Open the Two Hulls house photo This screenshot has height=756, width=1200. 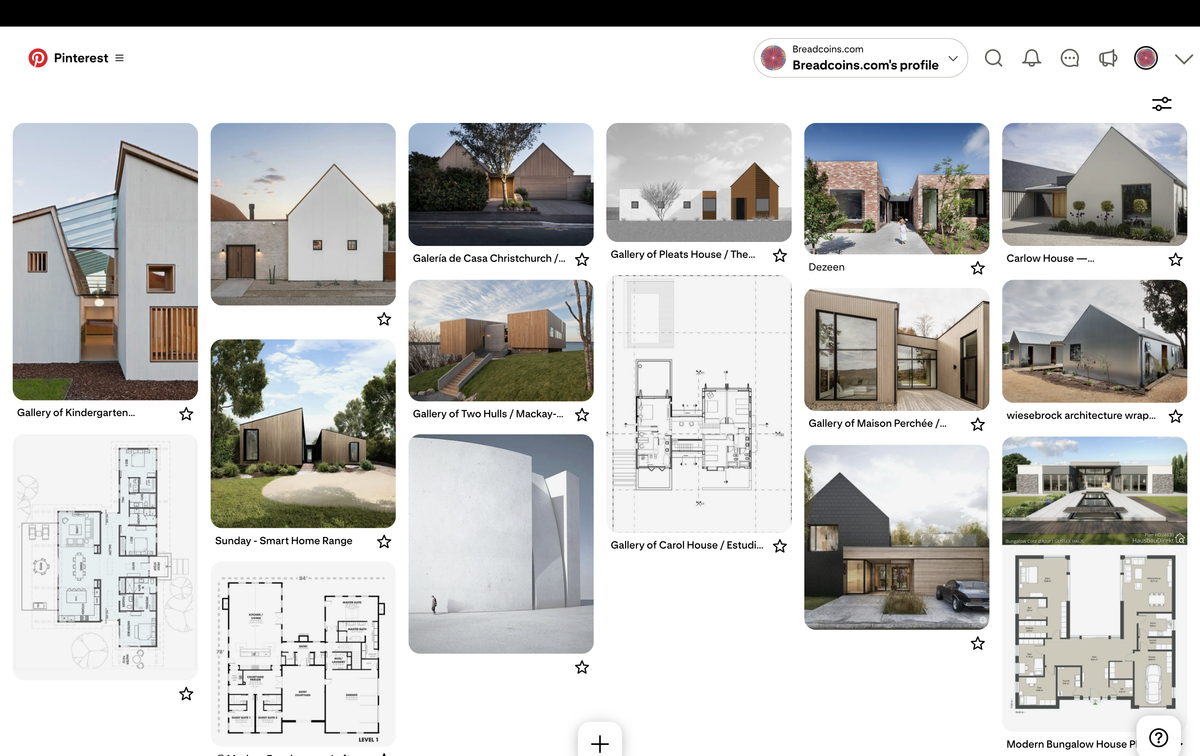501,341
